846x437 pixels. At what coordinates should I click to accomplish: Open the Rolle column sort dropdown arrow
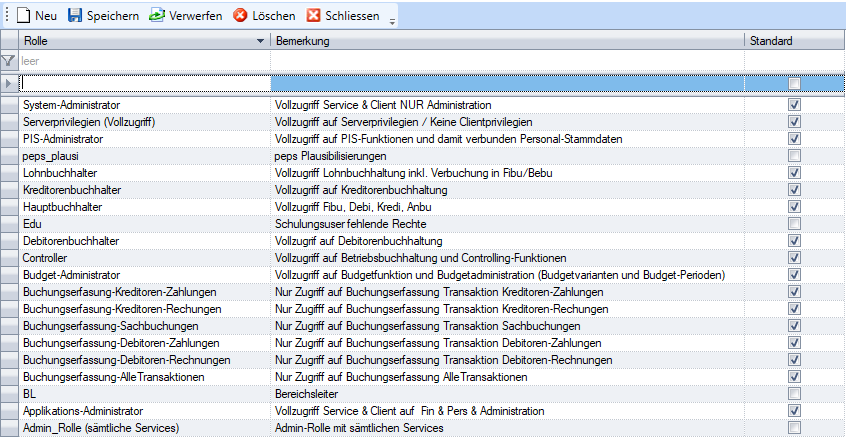pyautogui.click(x=261, y=41)
